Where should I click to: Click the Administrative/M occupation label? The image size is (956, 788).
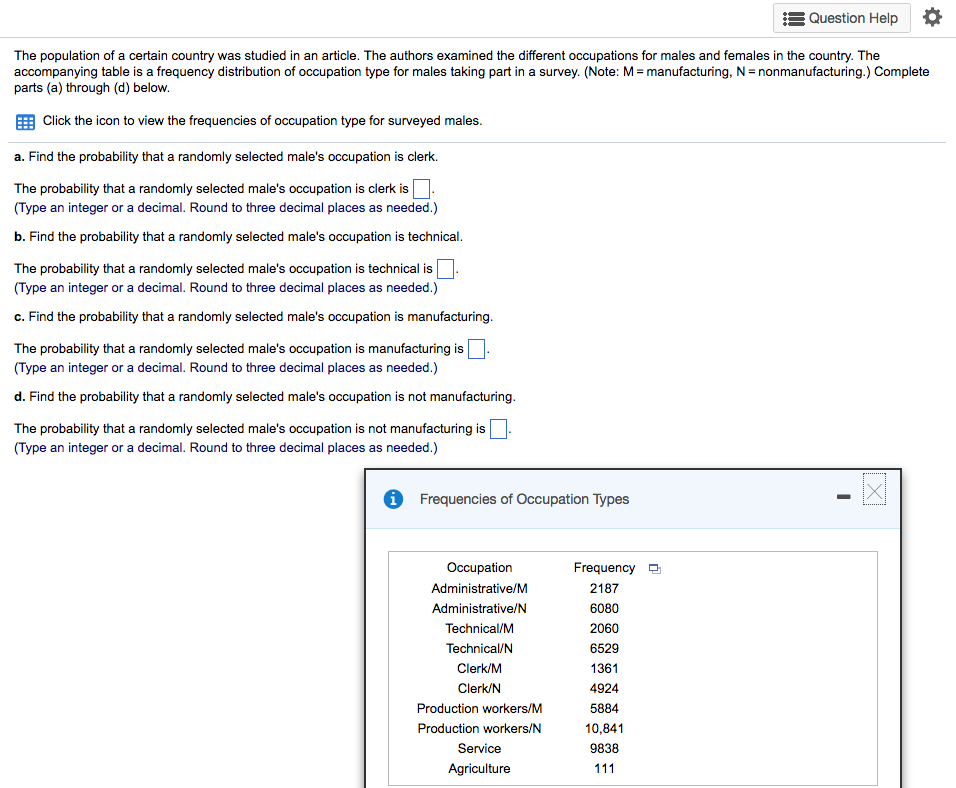479,589
